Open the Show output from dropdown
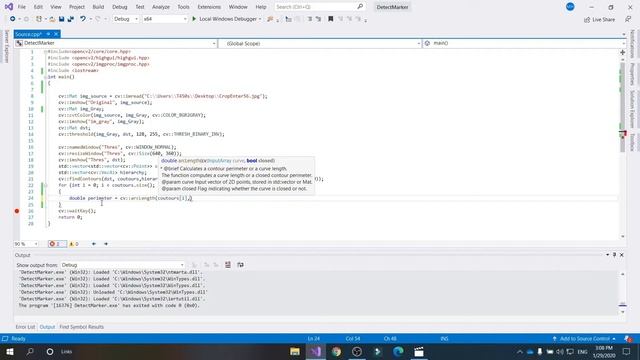Viewport: 640px width, 360px height. coord(122,265)
